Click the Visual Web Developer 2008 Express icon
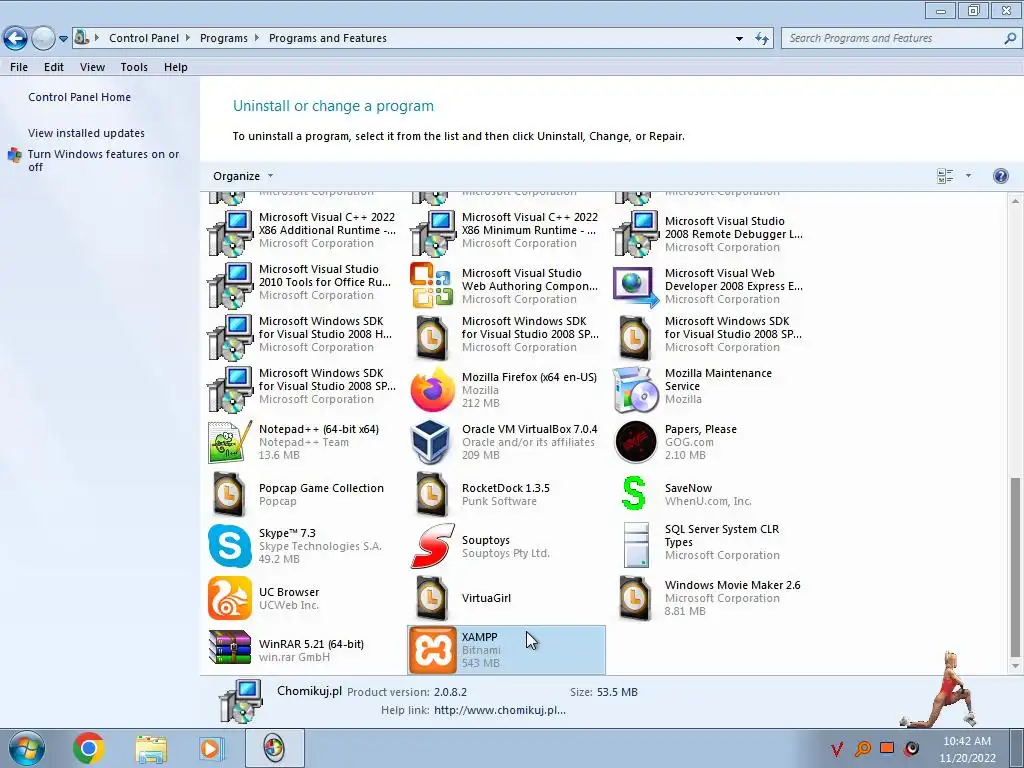1024x768 pixels. click(x=635, y=286)
